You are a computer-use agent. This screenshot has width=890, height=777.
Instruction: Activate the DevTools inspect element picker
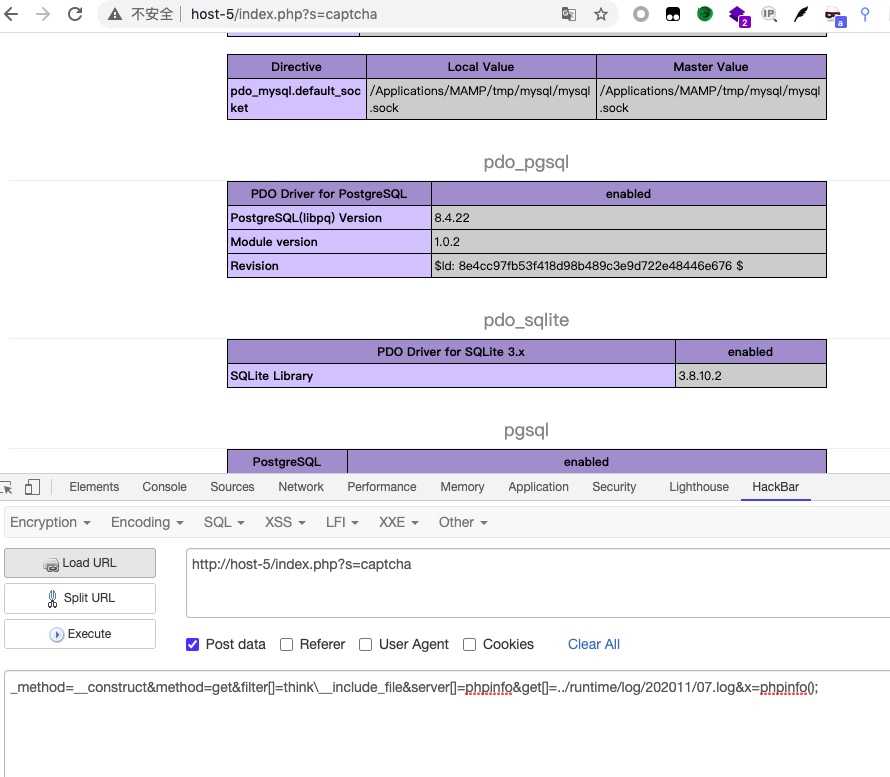(7, 487)
